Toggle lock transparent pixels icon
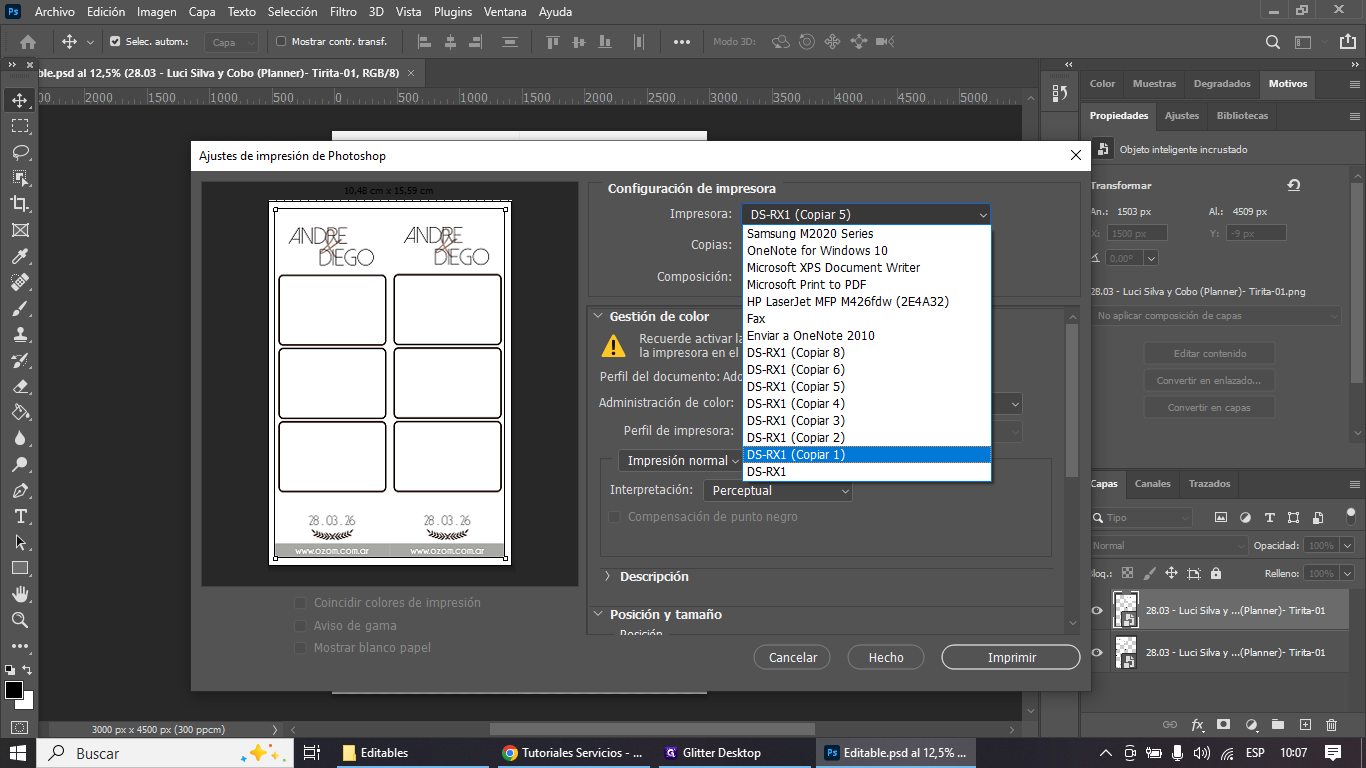The image size is (1366, 768). (x=1128, y=574)
